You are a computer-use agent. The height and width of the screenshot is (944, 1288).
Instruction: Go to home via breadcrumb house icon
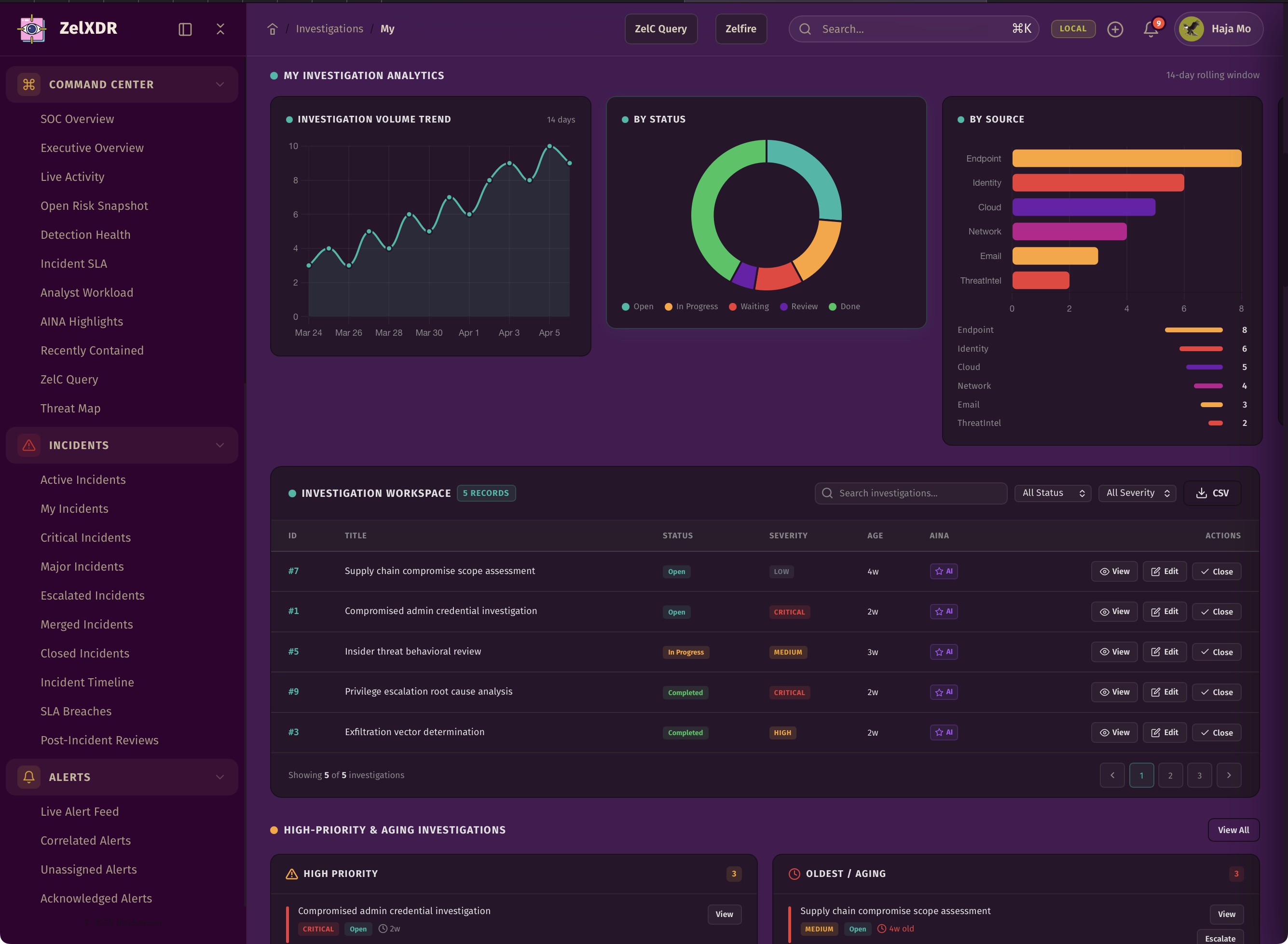pos(273,29)
